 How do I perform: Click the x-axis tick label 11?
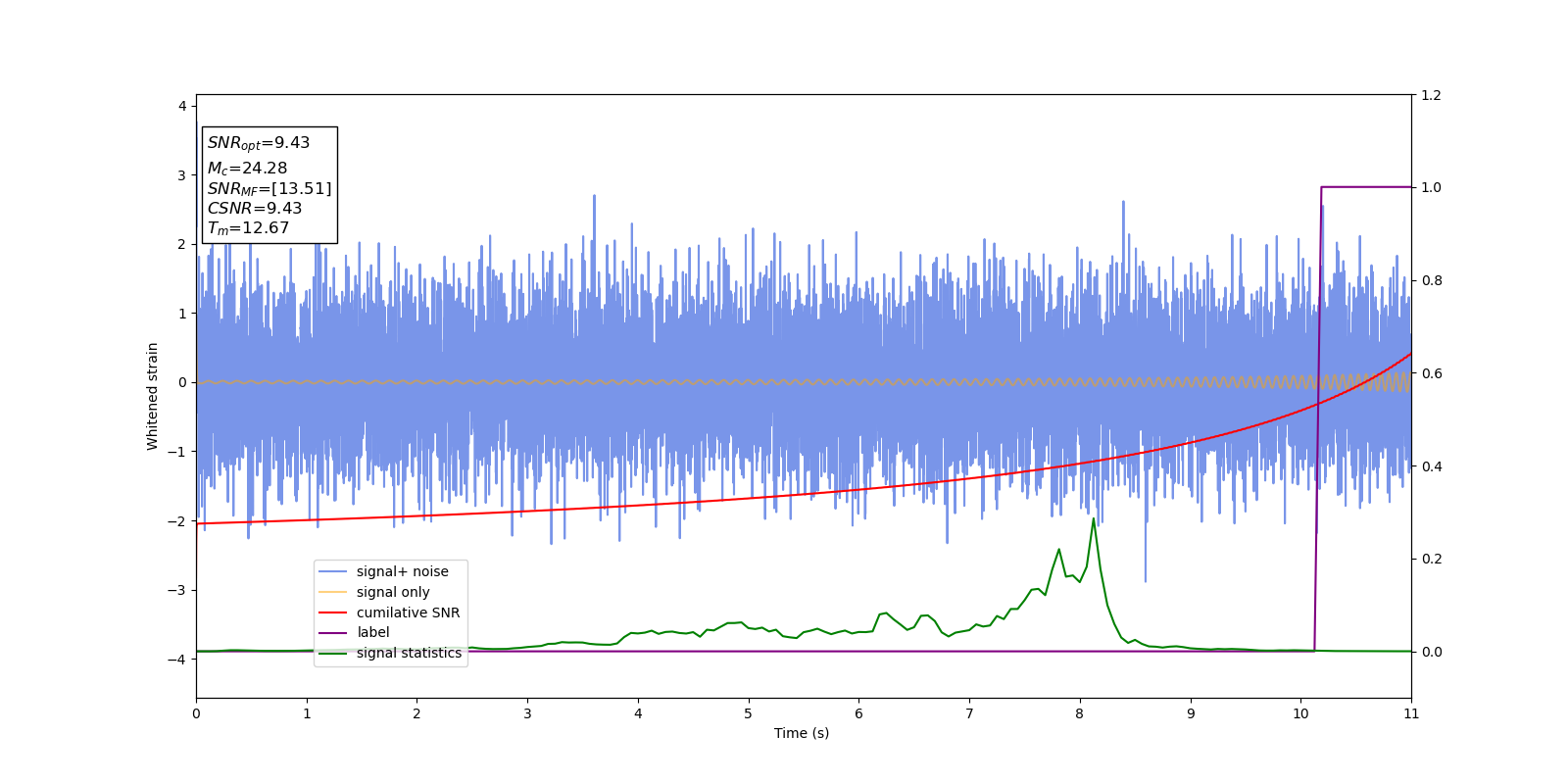click(x=1411, y=713)
